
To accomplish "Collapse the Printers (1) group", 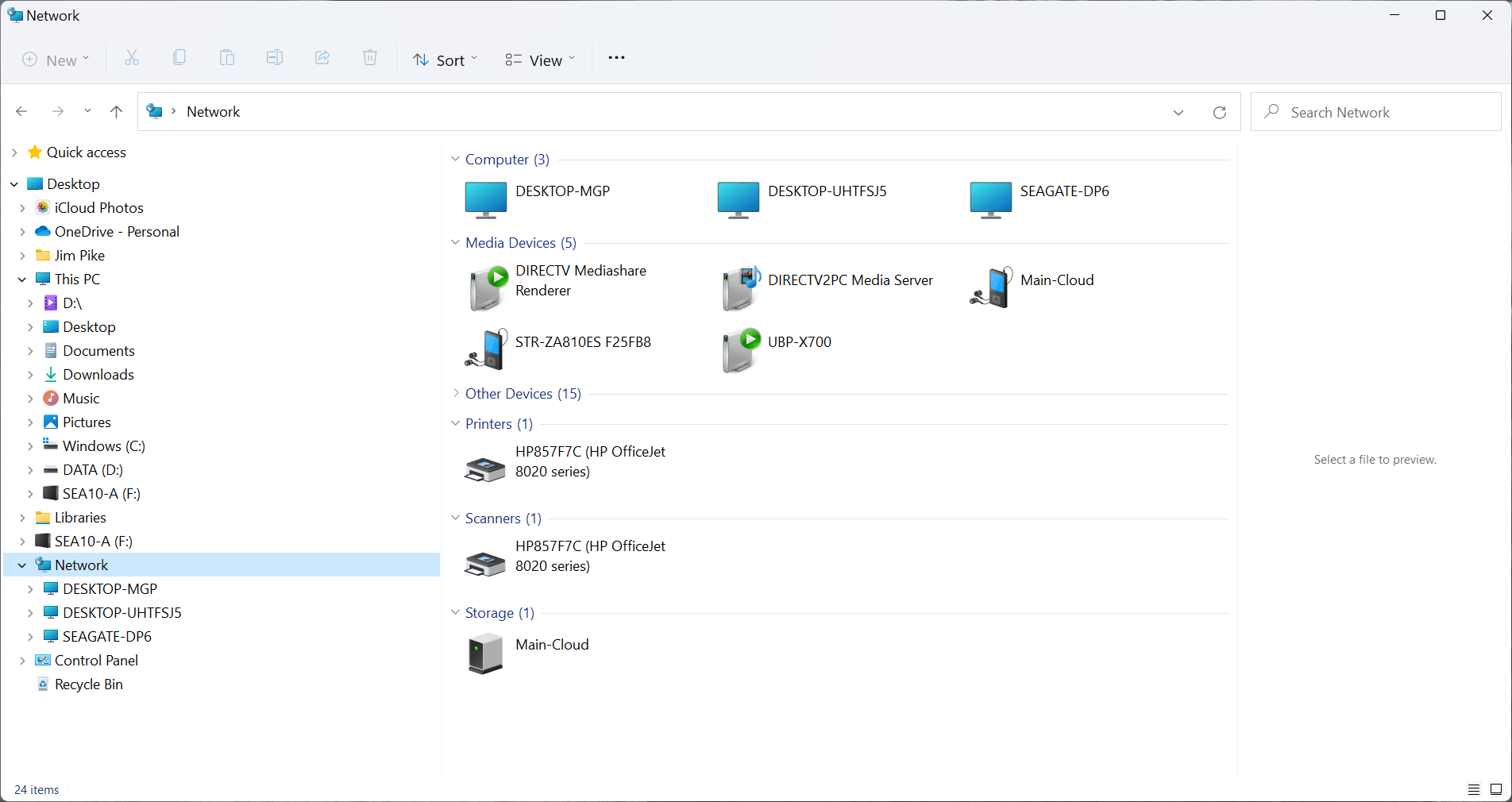I will (x=455, y=423).
